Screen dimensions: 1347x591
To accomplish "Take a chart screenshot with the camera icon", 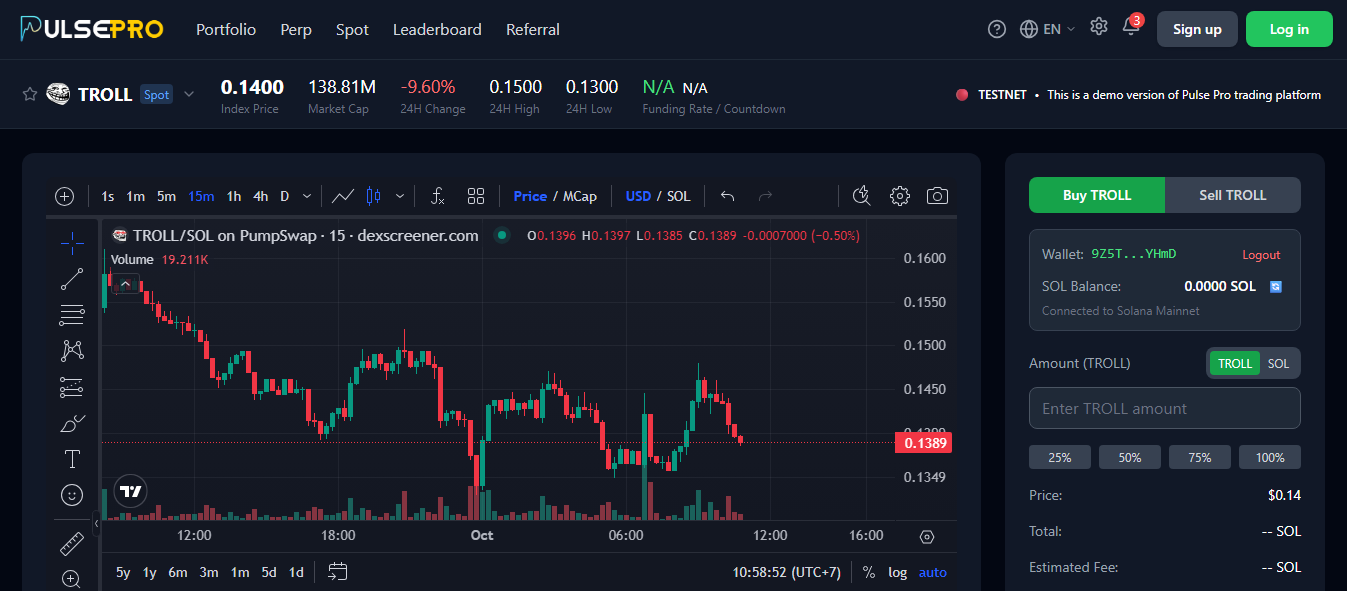I will [x=937, y=196].
